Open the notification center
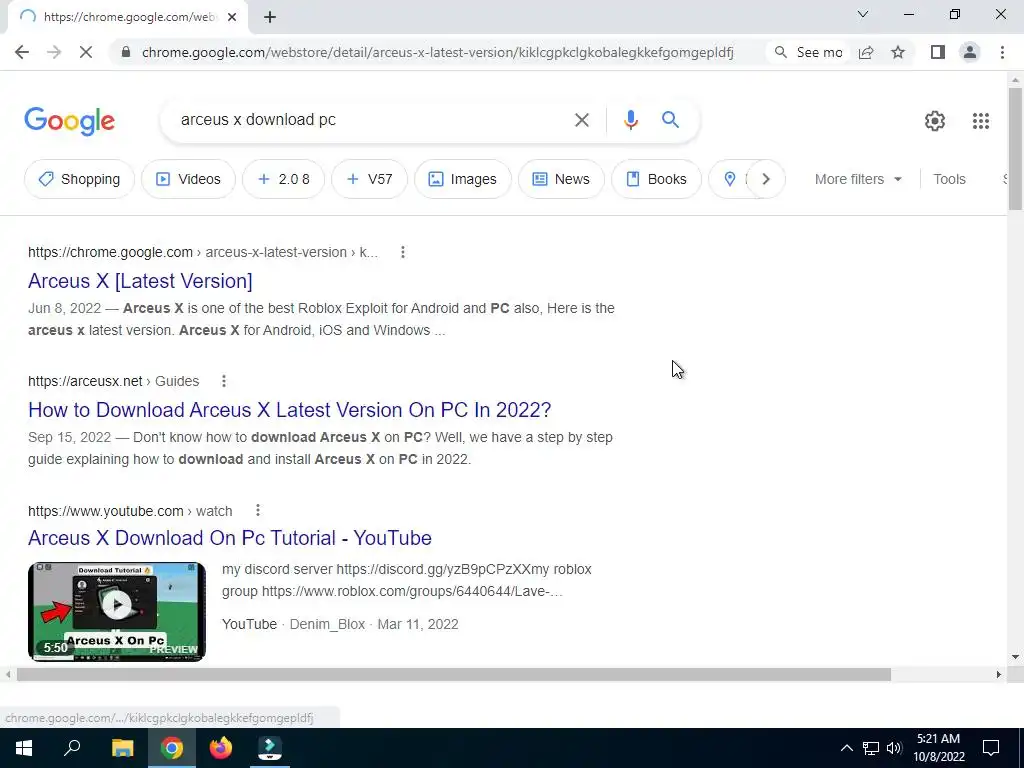The width and height of the screenshot is (1024, 768). point(991,748)
